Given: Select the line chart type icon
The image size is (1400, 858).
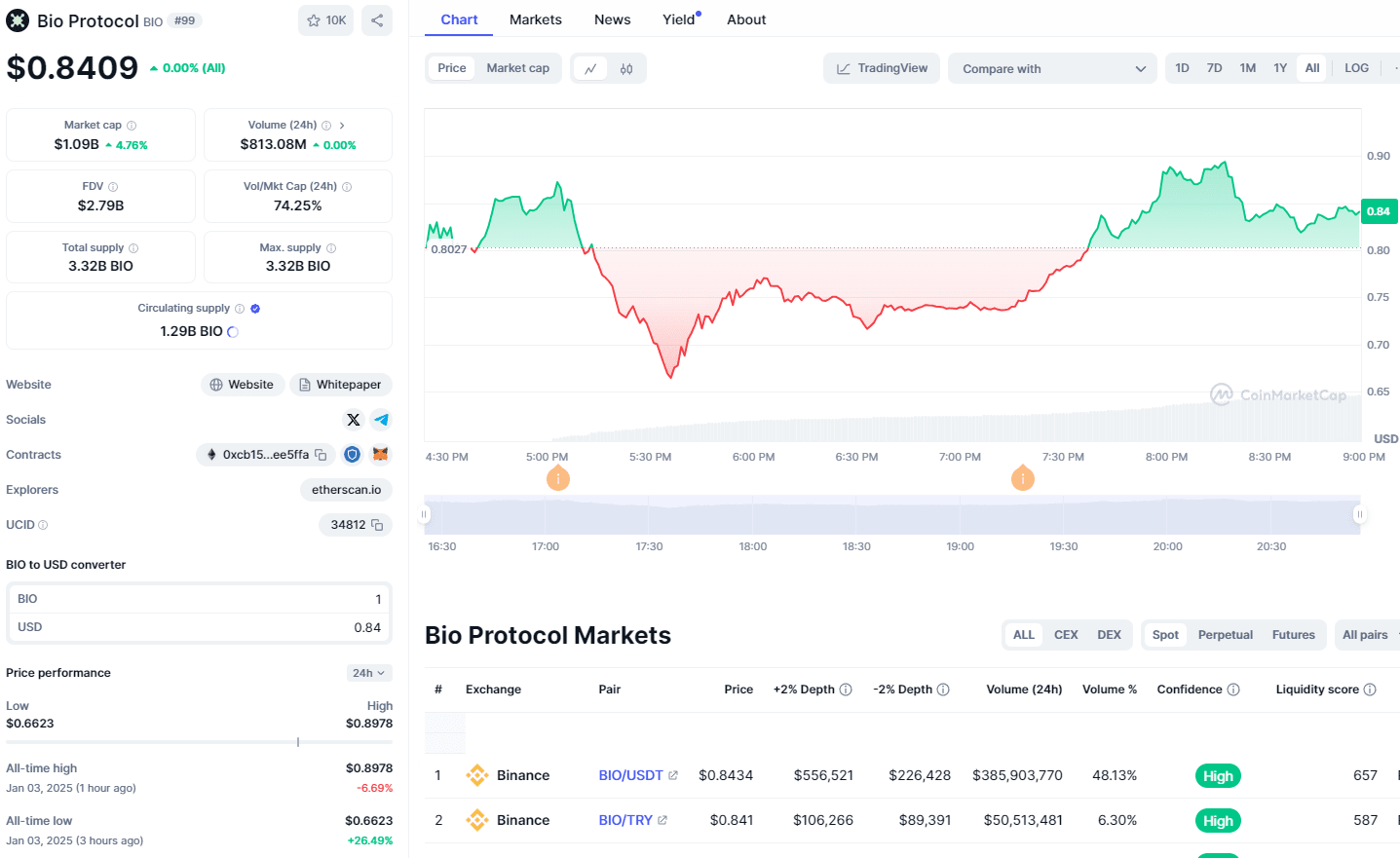Looking at the screenshot, I should [x=590, y=68].
